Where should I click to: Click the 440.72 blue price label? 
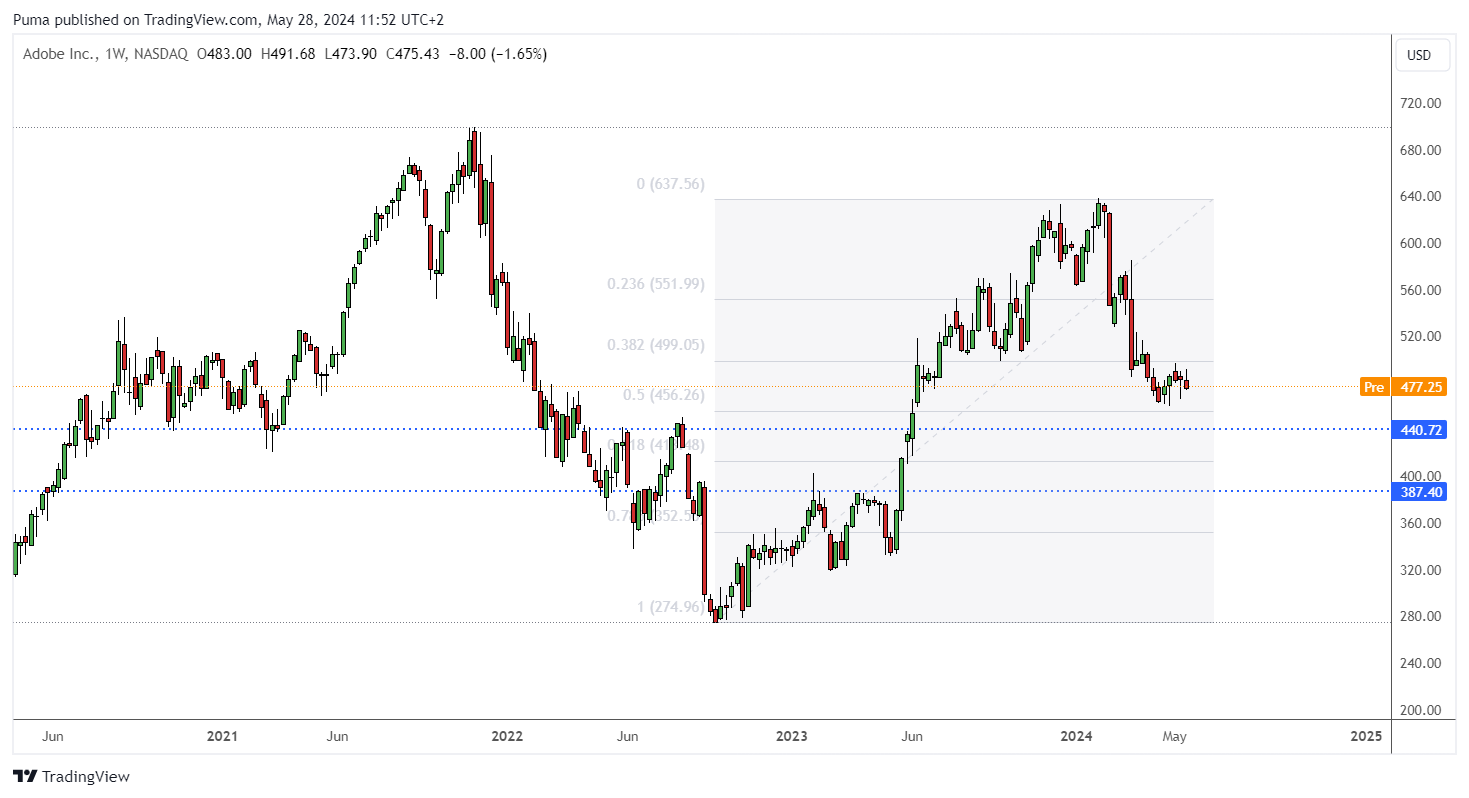click(1420, 429)
